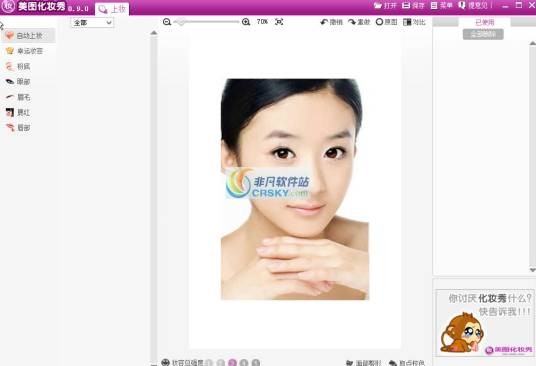Viewport: 536px width, 366px height.
Task: Expand the 全部 filter dropdown
Action: point(92,23)
